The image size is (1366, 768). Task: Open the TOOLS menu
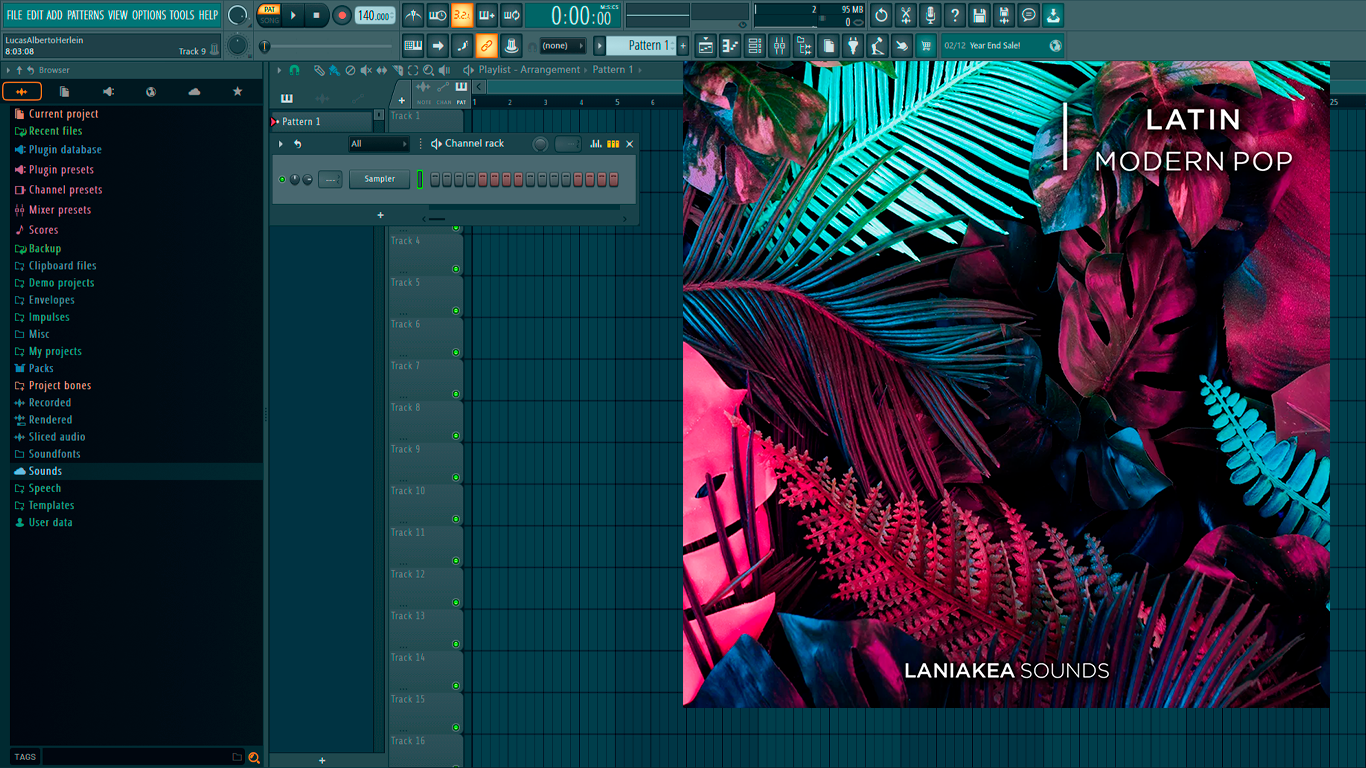coord(182,15)
